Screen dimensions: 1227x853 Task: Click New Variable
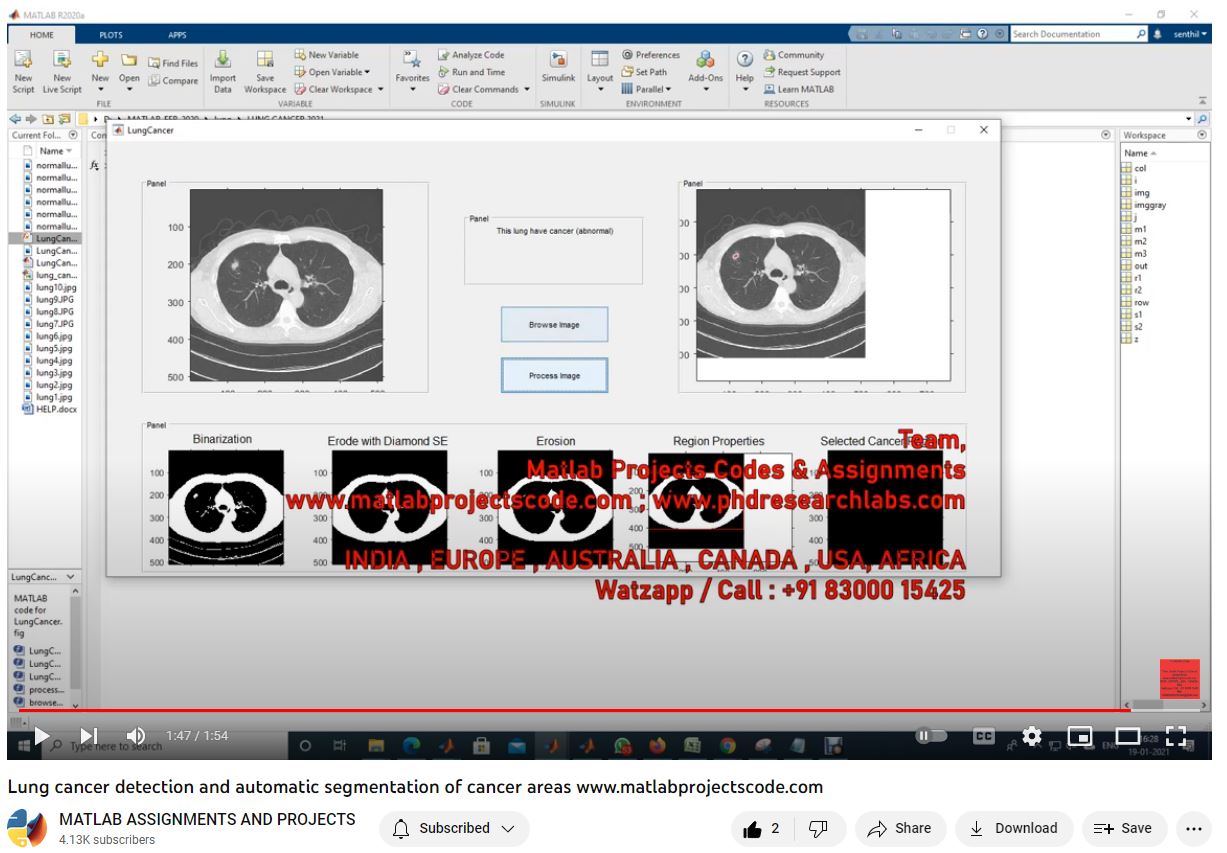pos(327,55)
